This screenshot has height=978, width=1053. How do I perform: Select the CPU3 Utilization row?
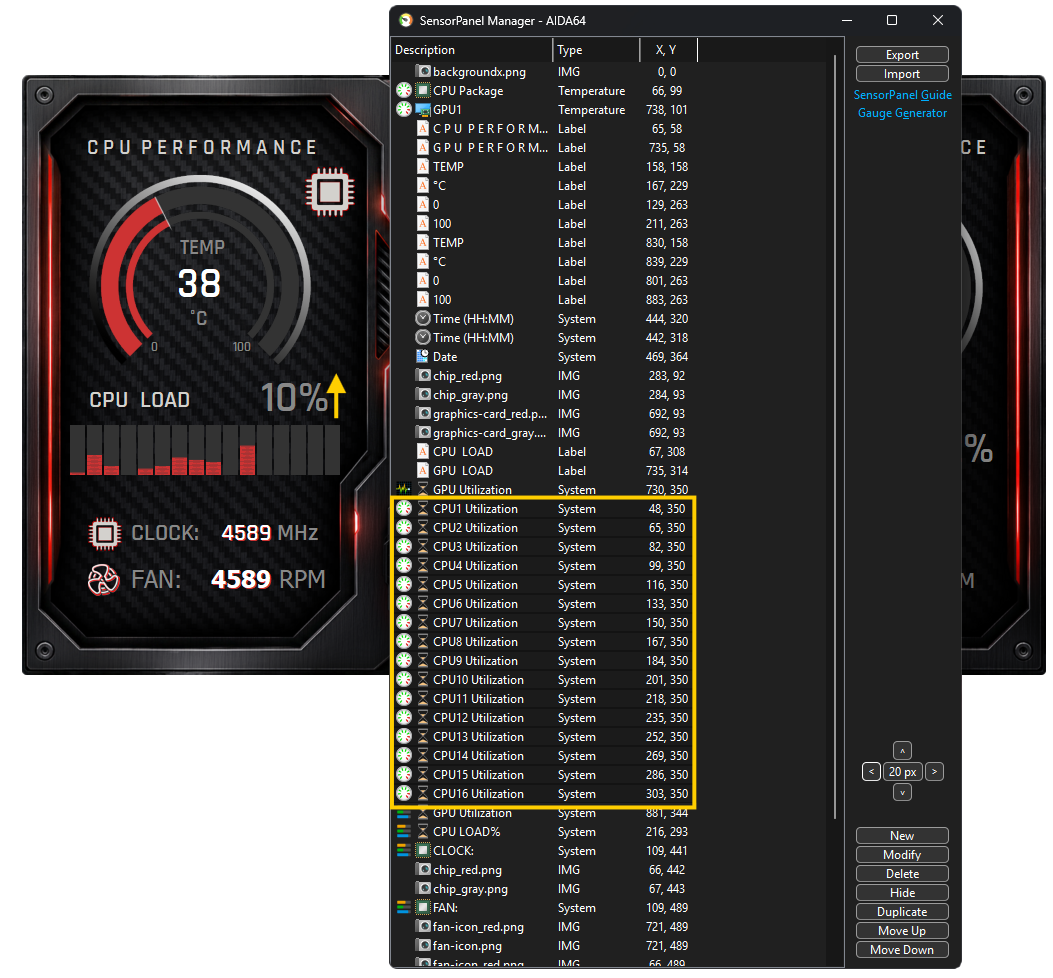click(x=543, y=547)
